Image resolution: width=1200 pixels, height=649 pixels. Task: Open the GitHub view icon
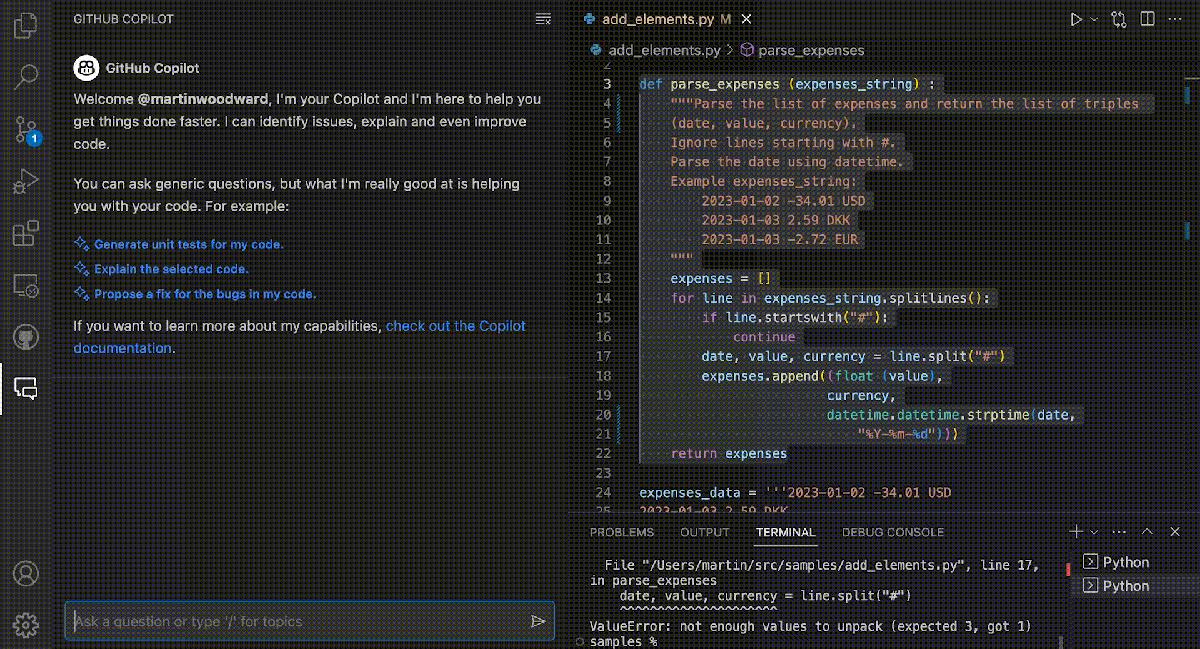click(26, 337)
